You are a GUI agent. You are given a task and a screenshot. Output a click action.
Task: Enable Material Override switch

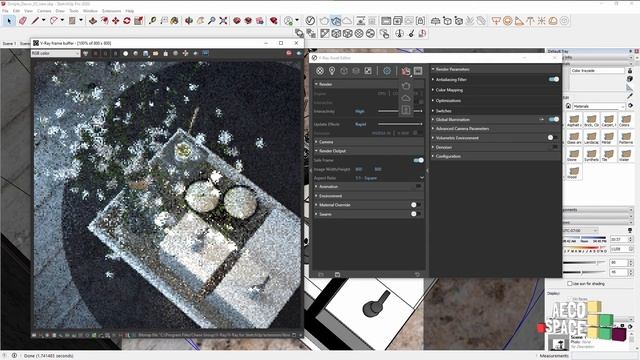pos(416,205)
